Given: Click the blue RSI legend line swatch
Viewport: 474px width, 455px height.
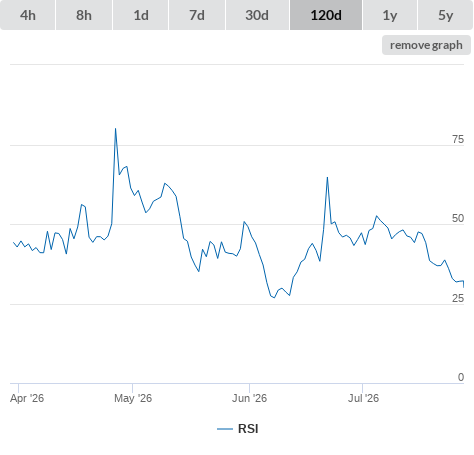Looking at the screenshot, I should 225,429.
